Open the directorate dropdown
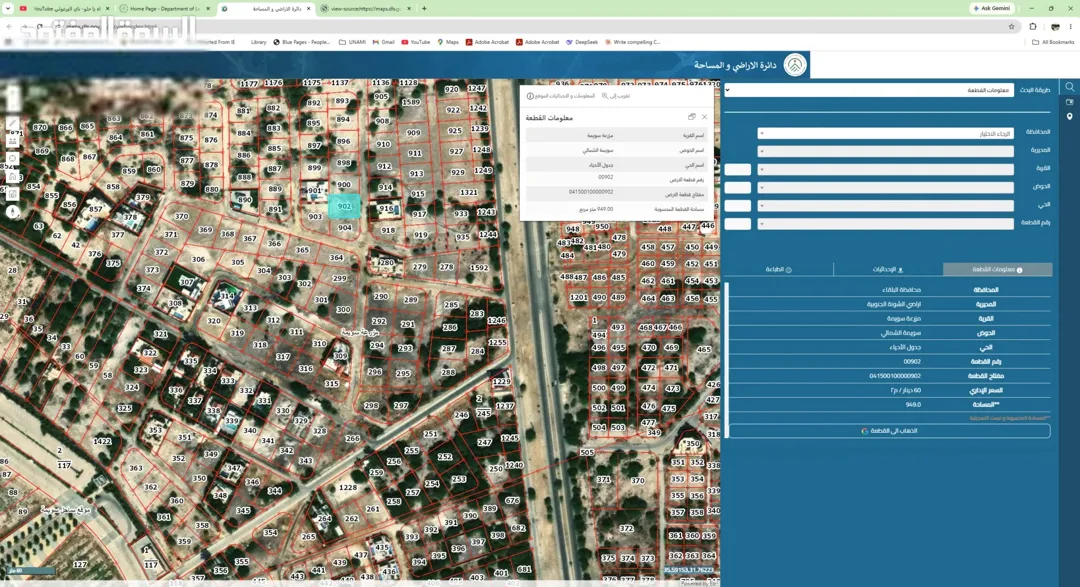Image resolution: width=1080 pixels, height=587 pixels. click(886, 151)
